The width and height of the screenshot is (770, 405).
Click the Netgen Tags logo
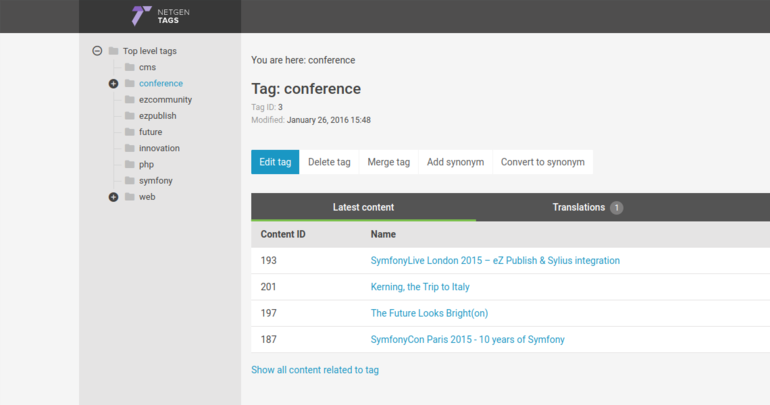point(160,16)
